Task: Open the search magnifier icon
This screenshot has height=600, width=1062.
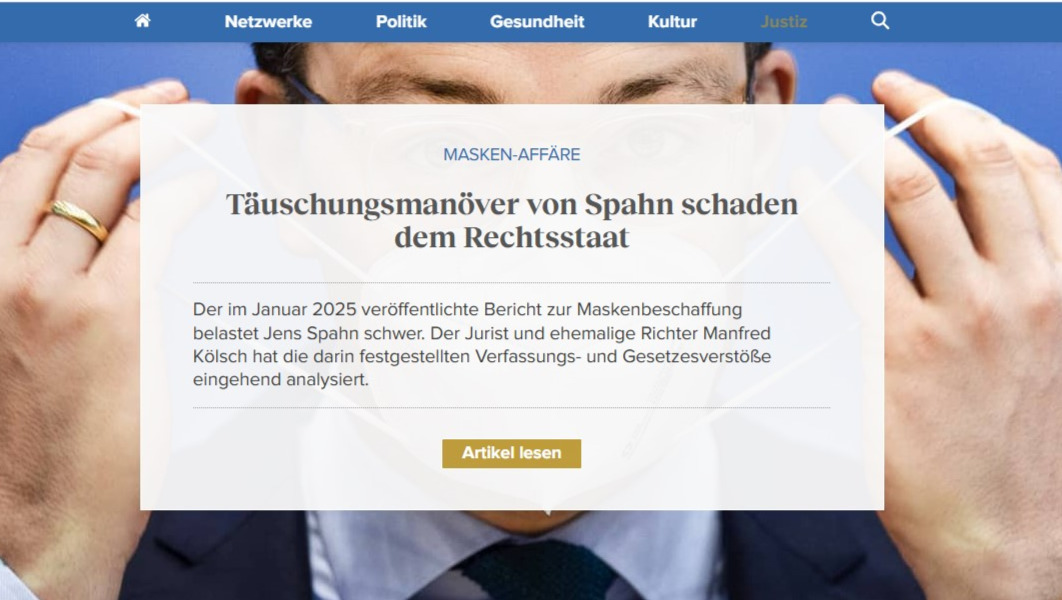Action: (880, 20)
